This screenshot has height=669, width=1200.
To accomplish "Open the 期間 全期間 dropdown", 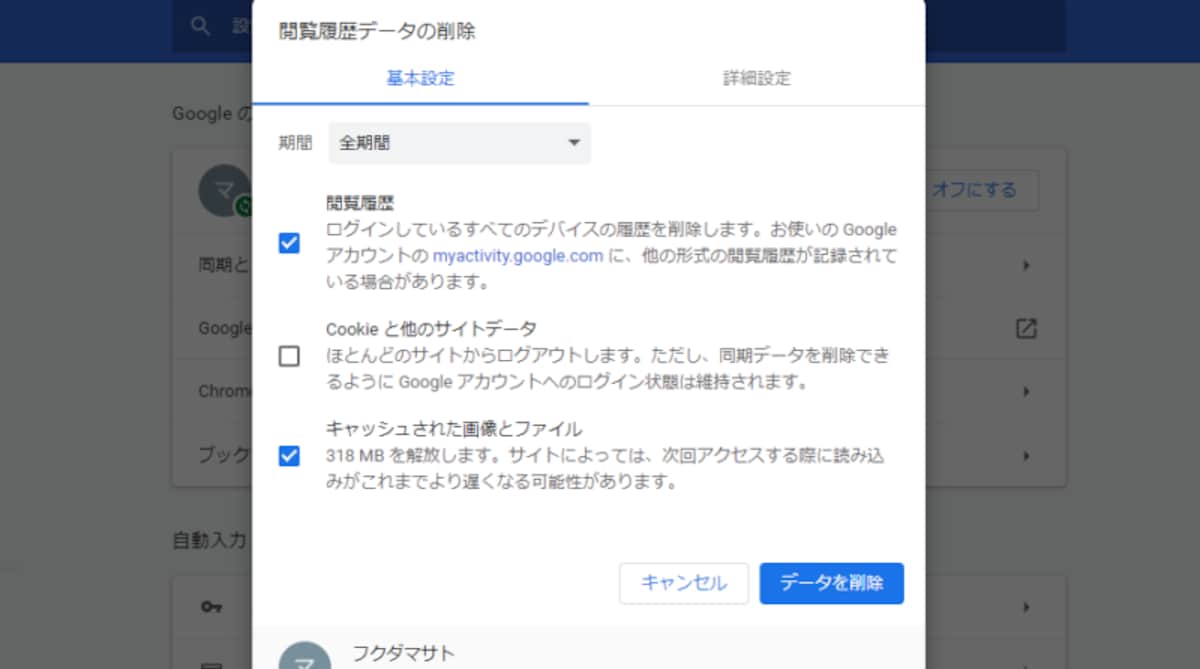I will tap(459, 143).
